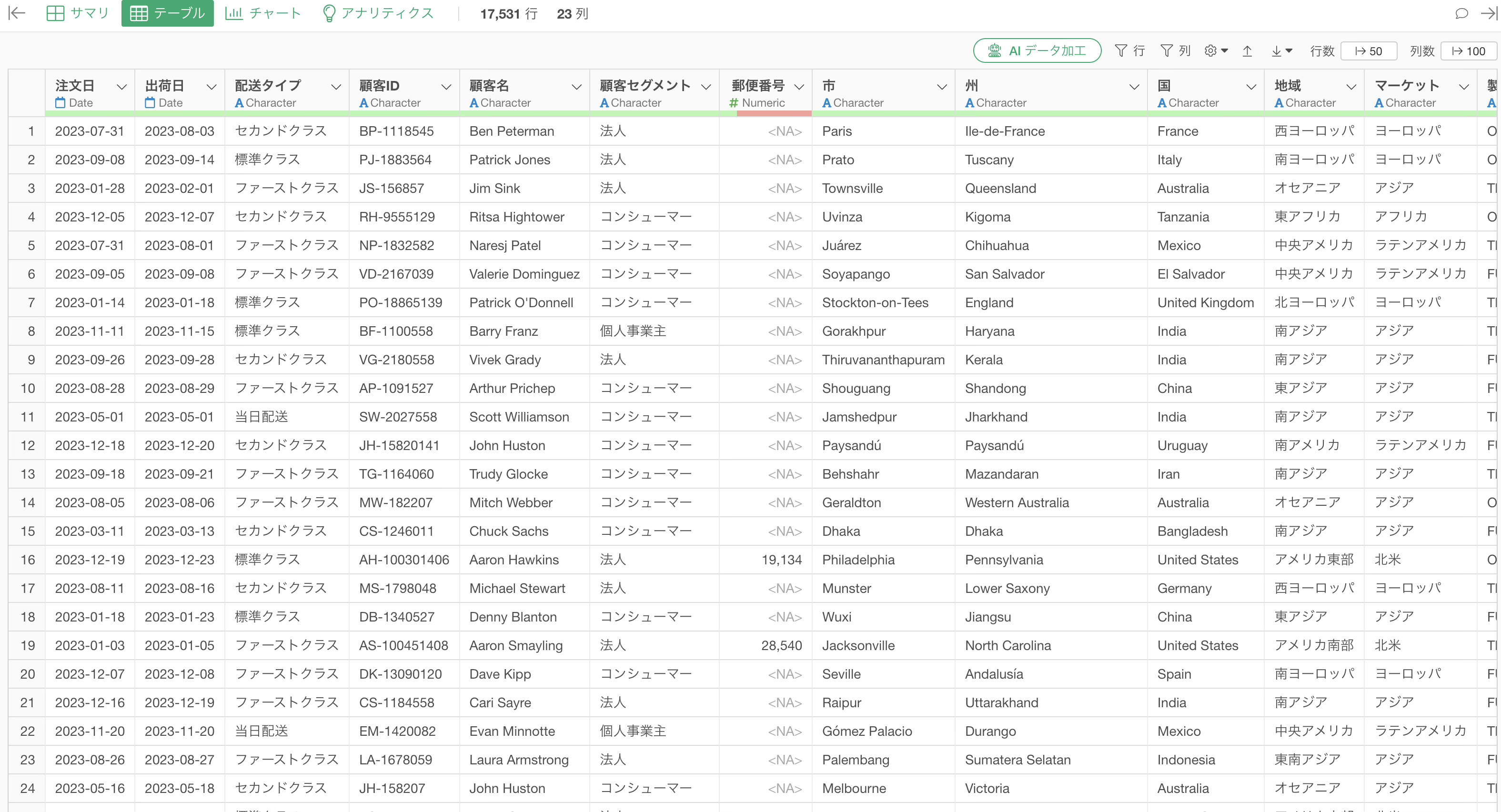Click the comment speech bubble icon
The width and height of the screenshot is (1501, 812).
pyautogui.click(x=1461, y=13)
